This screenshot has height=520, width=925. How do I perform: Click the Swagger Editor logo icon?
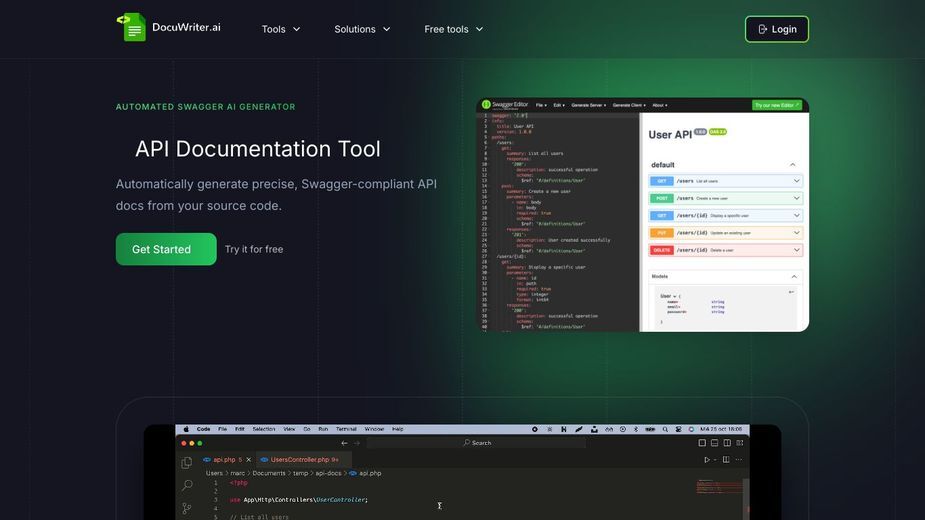[x=486, y=104]
